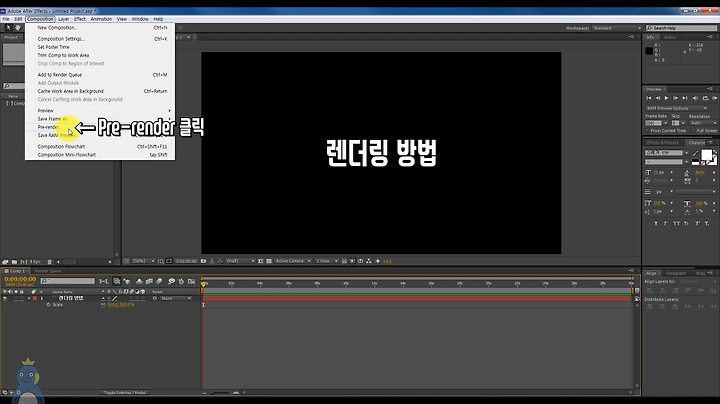Open viewer magnification 50% dropdown
Screen dimensions: 720x404
tap(143, 261)
